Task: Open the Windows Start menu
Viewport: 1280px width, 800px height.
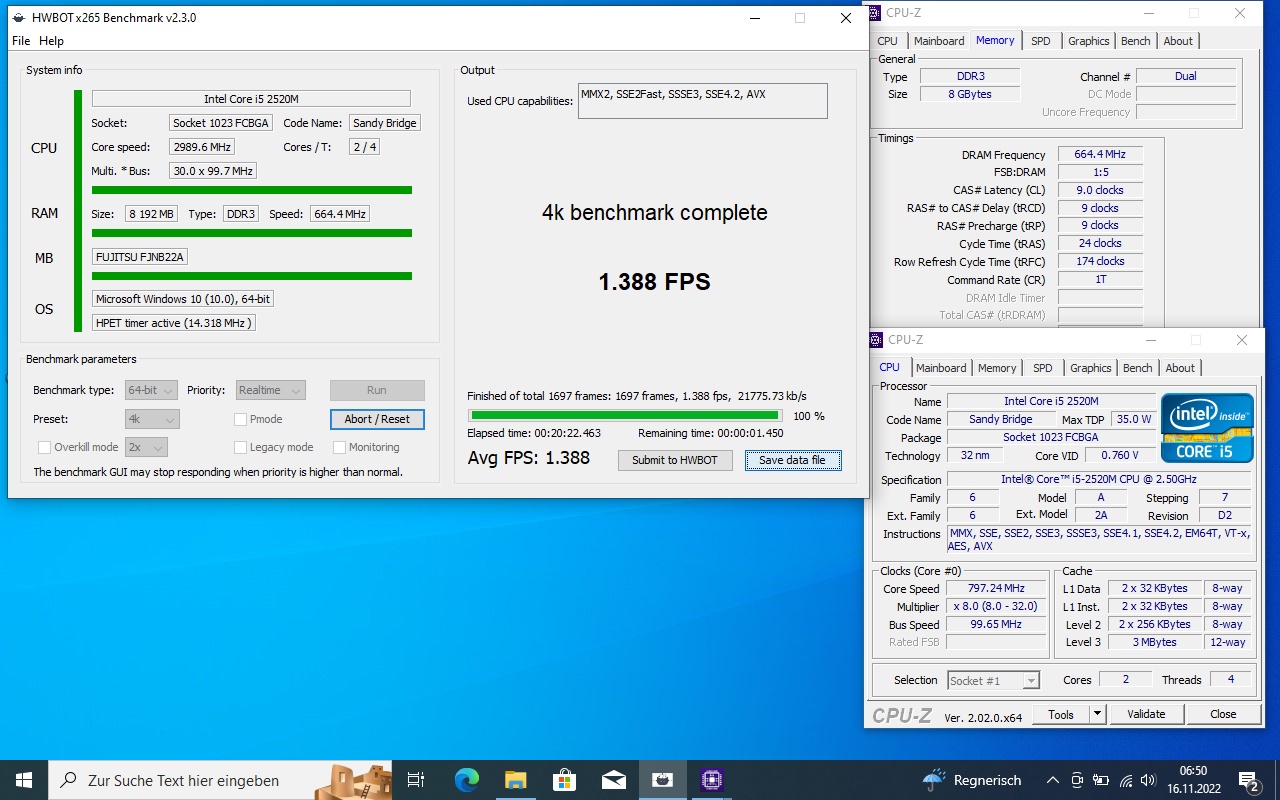Action: click(x=24, y=780)
